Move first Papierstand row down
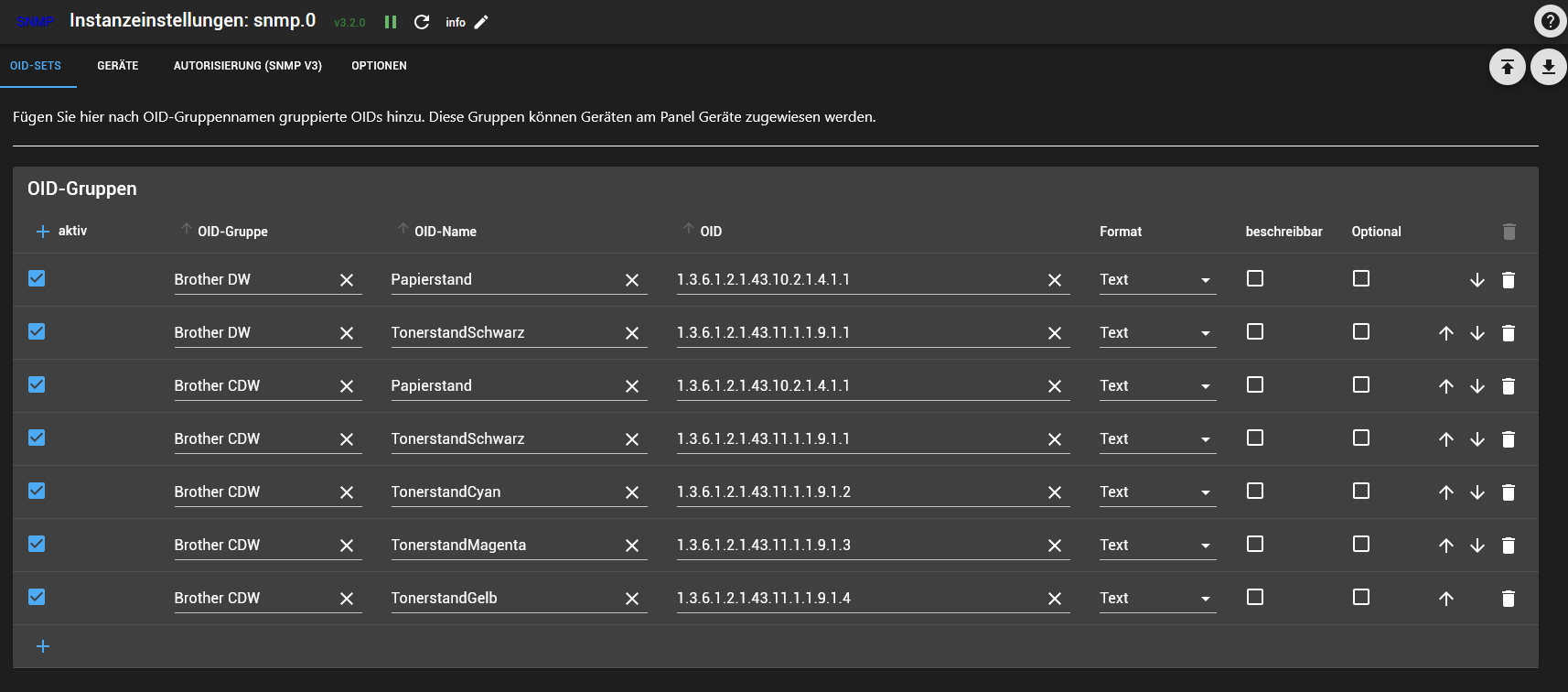The width and height of the screenshot is (1568, 692). click(1477, 280)
